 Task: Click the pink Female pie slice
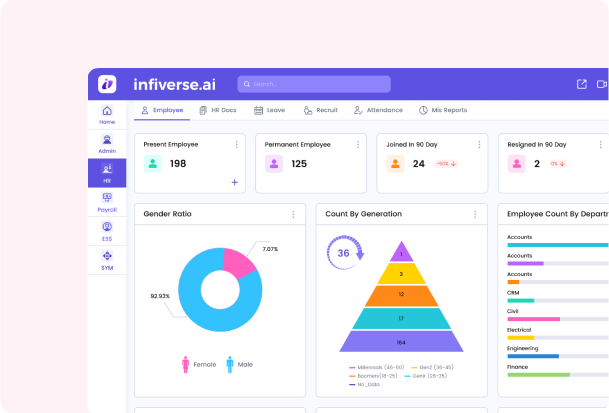pyautogui.click(x=238, y=262)
